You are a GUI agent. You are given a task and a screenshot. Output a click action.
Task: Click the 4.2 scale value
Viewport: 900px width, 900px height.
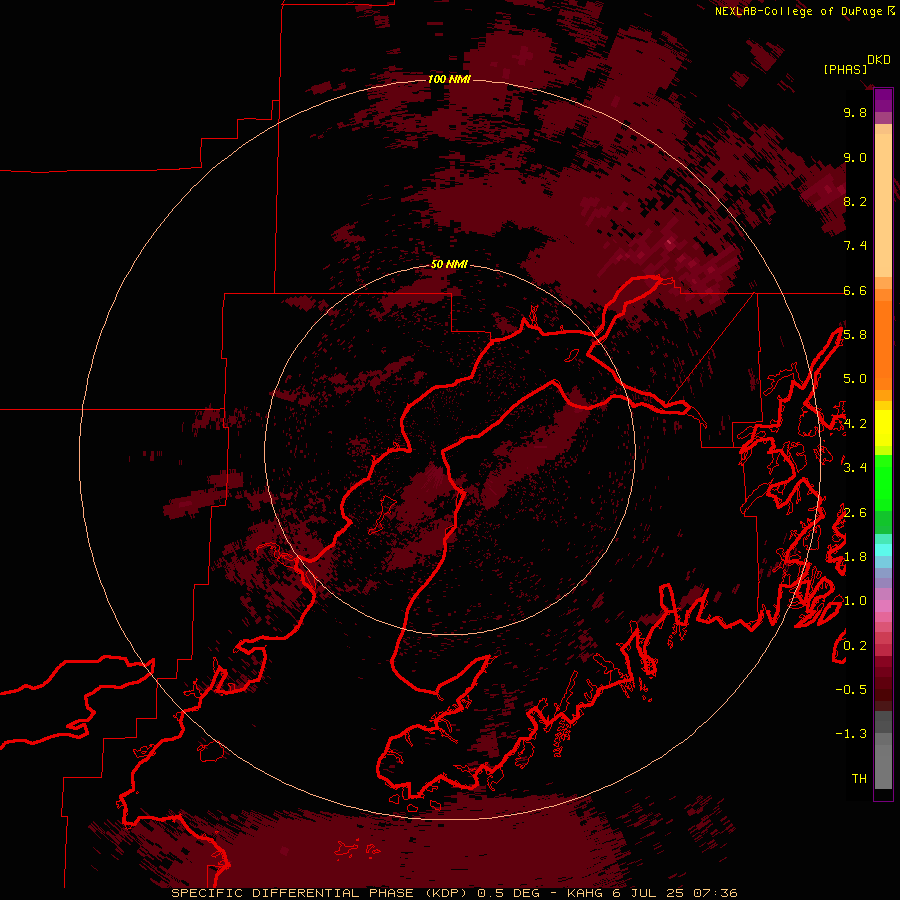pos(855,424)
